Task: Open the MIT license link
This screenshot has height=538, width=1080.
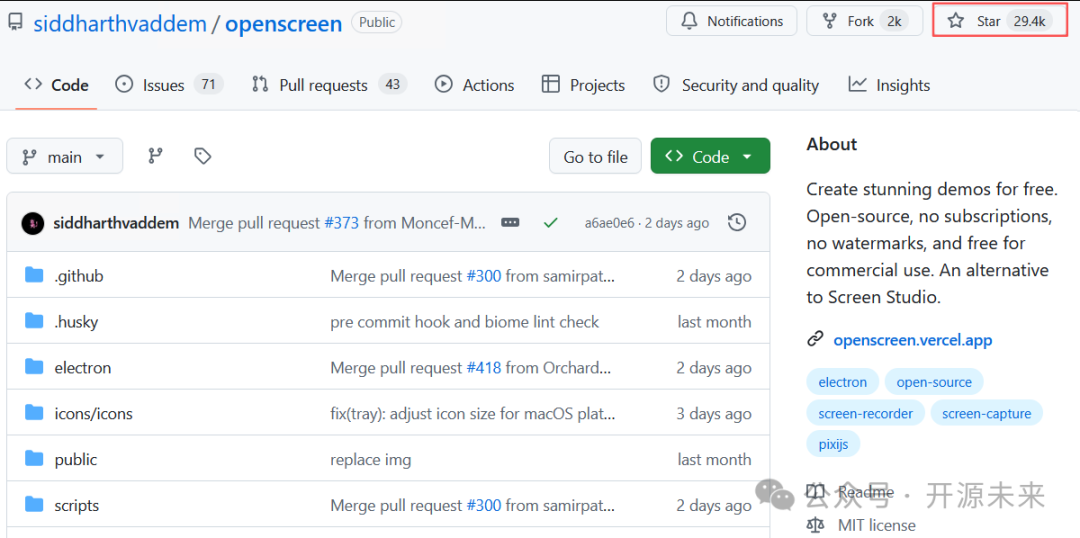Action: pyautogui.click(x=877, y=526)
